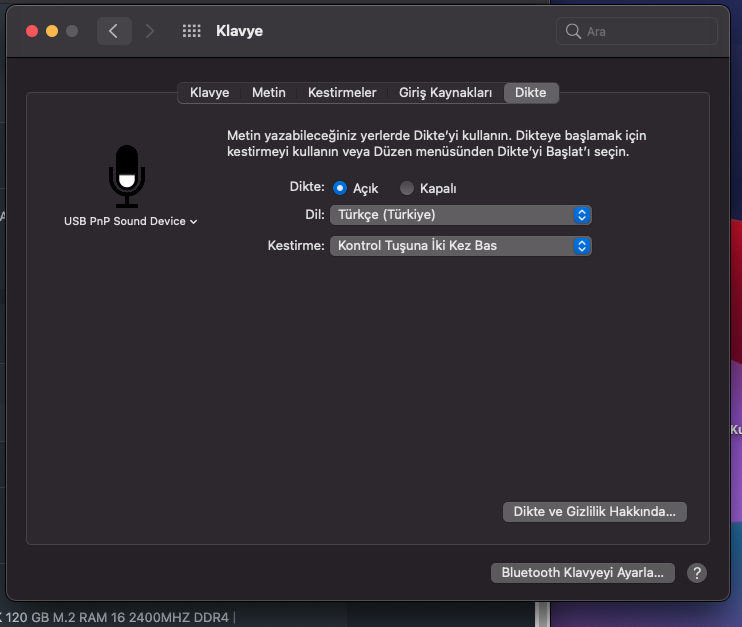Click Dikte ve Gizlilik Hakkında button
The width and height of the screenshot is (742, 627).
click(x=594, y=511)
